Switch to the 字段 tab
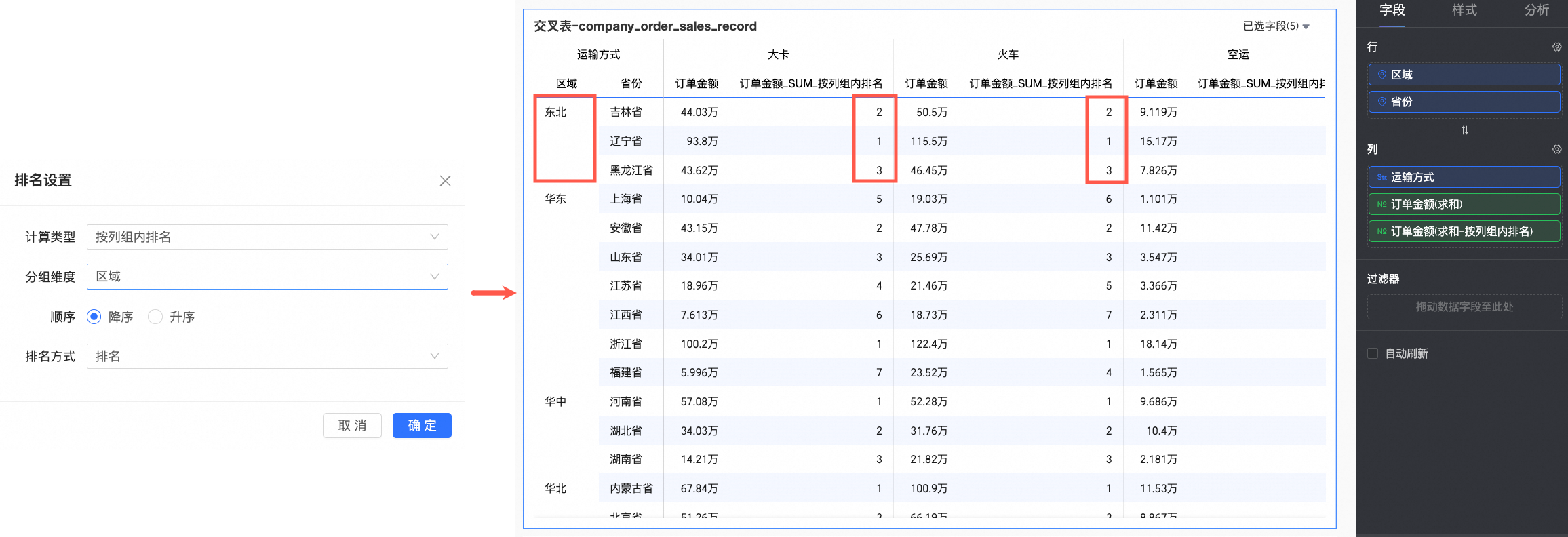The height and width of the screenshot is (537, 1568). [x=1392, y=10]
